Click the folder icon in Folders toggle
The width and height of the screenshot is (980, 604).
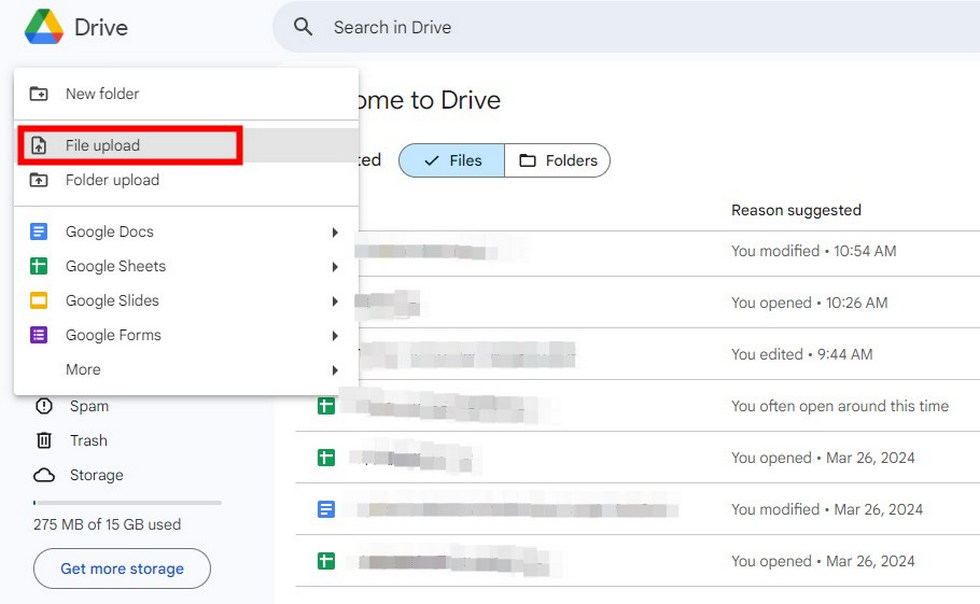click(528, 161)
